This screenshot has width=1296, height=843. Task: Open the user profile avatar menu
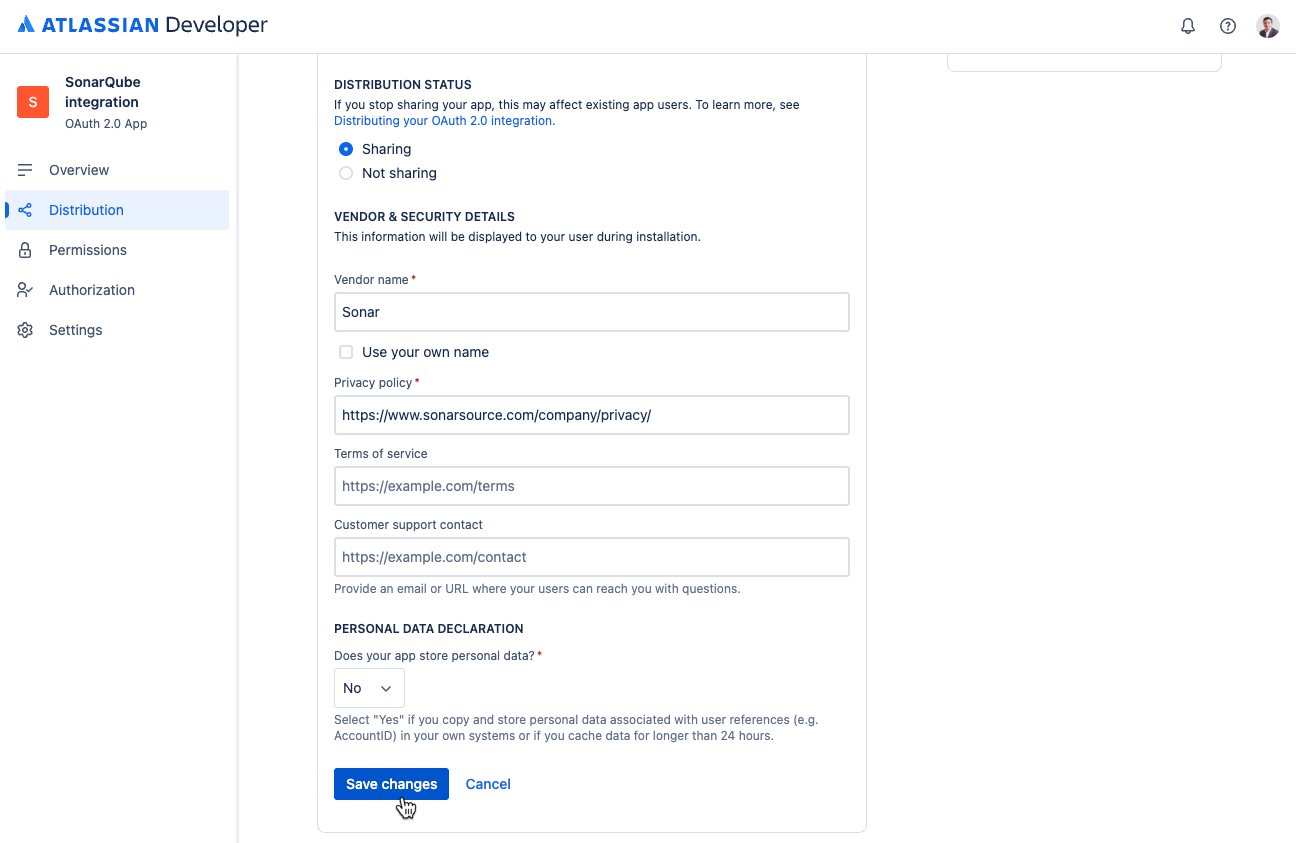1267,26
